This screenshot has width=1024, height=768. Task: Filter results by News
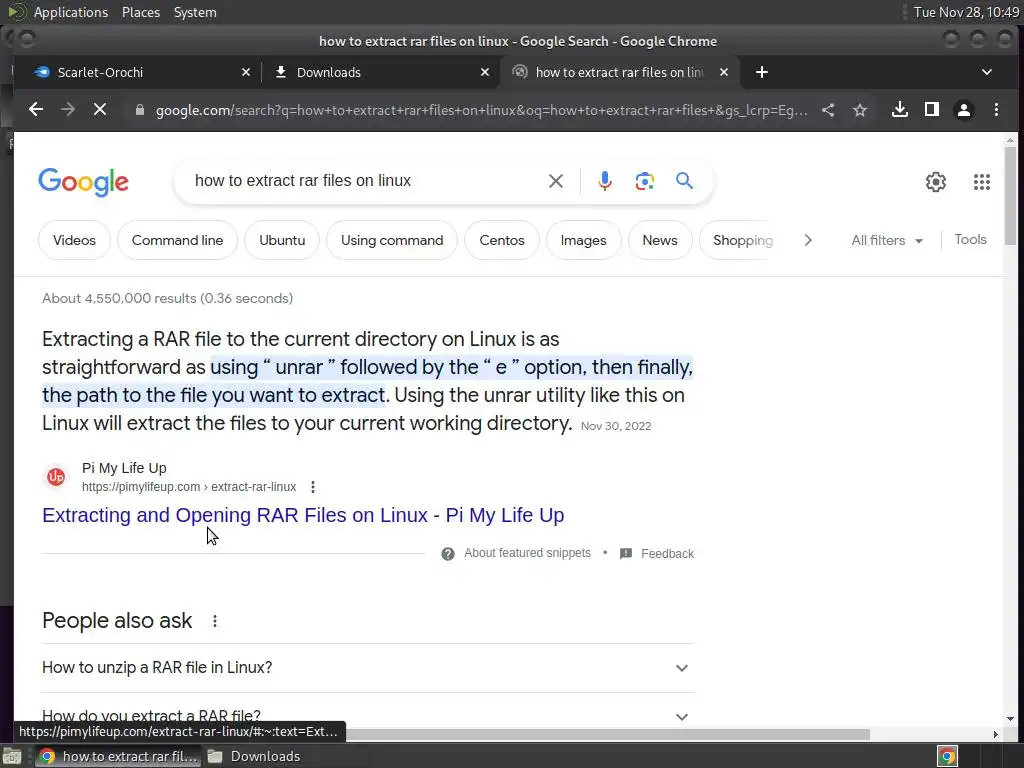coord(660,240)
